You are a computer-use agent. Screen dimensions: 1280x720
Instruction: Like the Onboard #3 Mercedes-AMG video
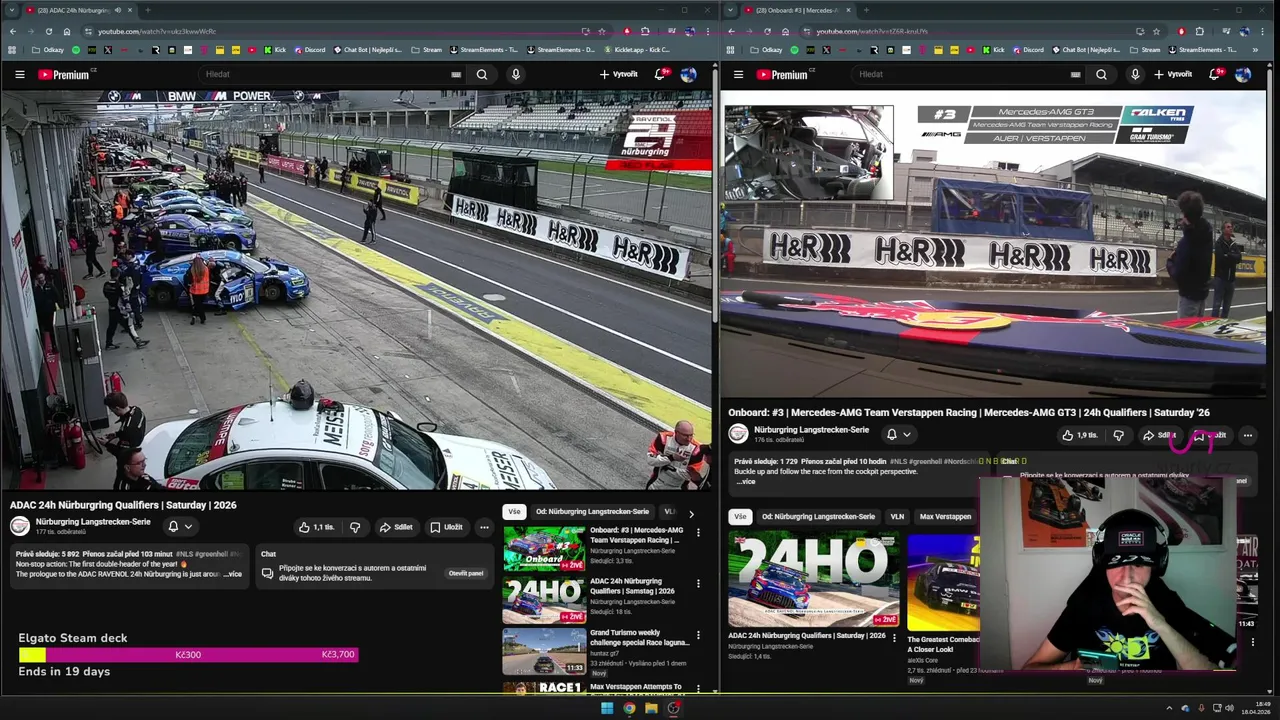(x=1080, y=435)
